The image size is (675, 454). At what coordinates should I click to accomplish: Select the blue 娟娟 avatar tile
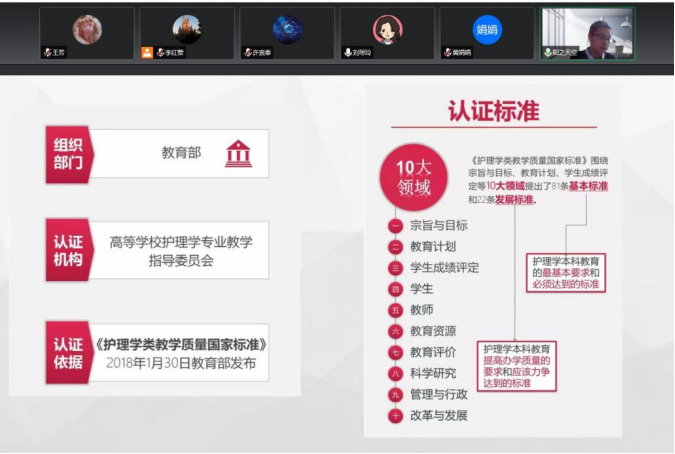[x=487, y=32]
